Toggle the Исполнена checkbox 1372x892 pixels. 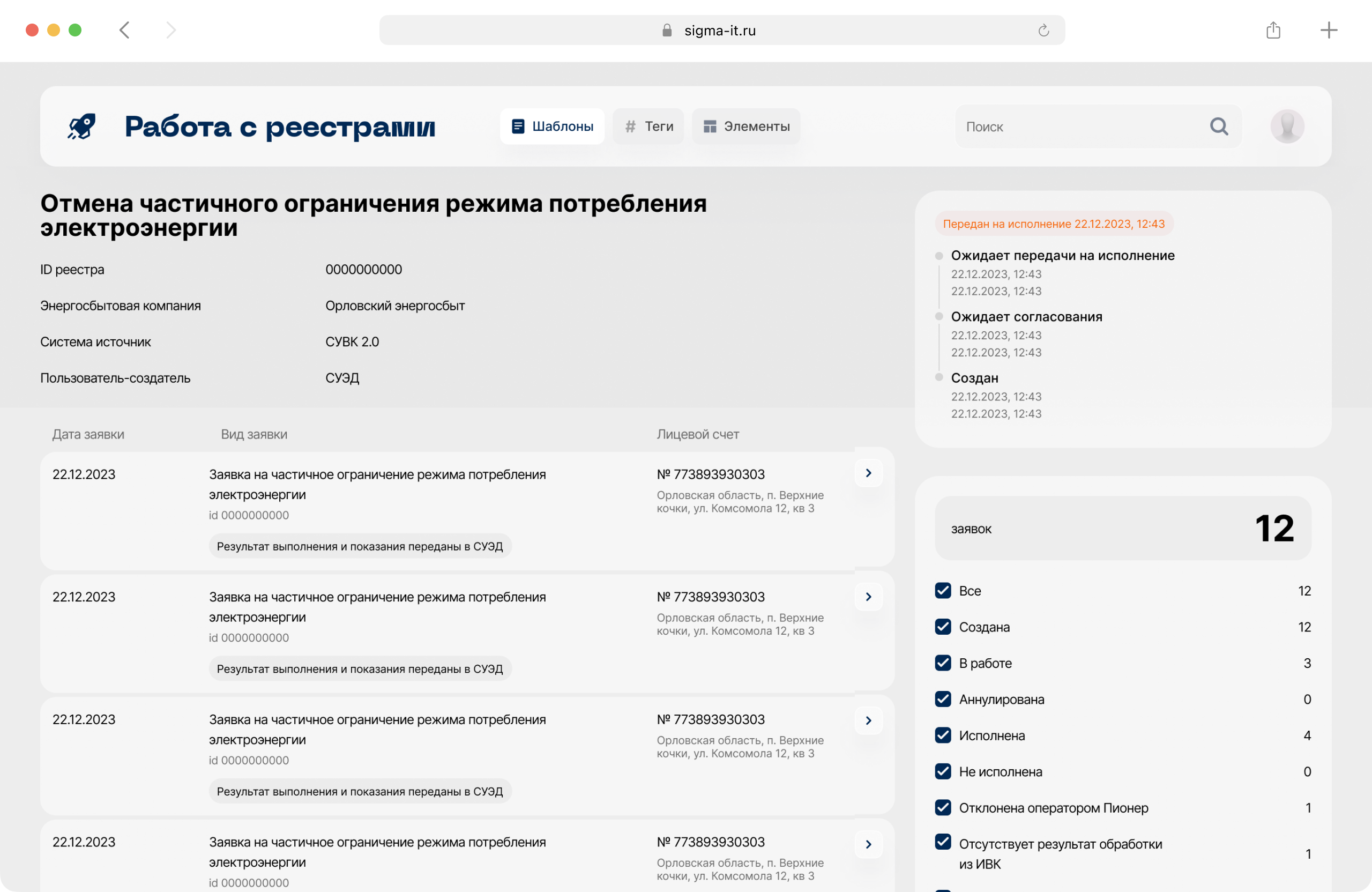[943, 735]
